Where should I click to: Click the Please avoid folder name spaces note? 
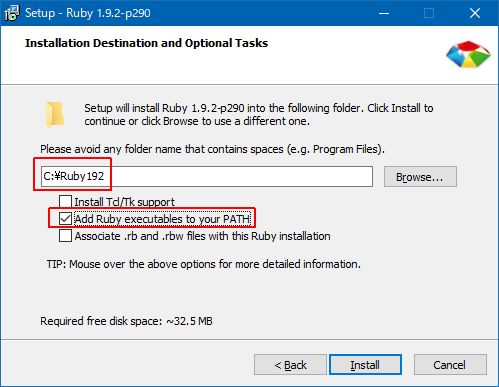[212, 149]
